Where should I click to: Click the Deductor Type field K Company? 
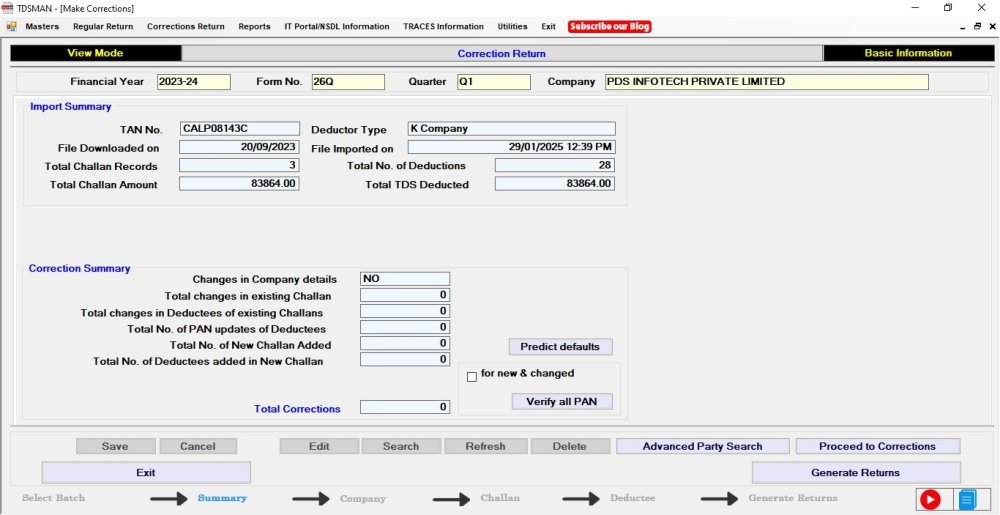pyautogui.click(x=511, y=129)
